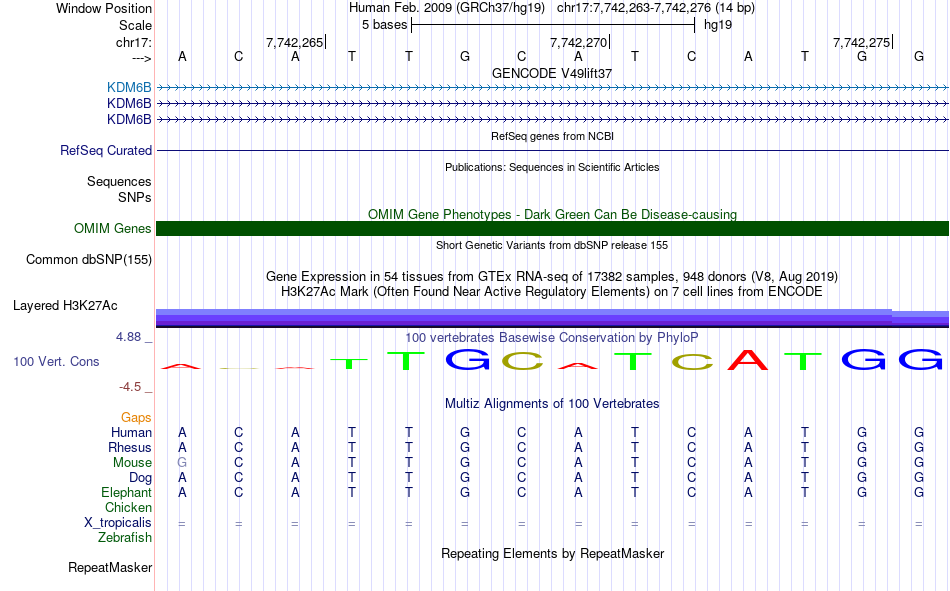
Task: Select the dark green OMIM Genes bar
Action: click(x=552, y=229)
